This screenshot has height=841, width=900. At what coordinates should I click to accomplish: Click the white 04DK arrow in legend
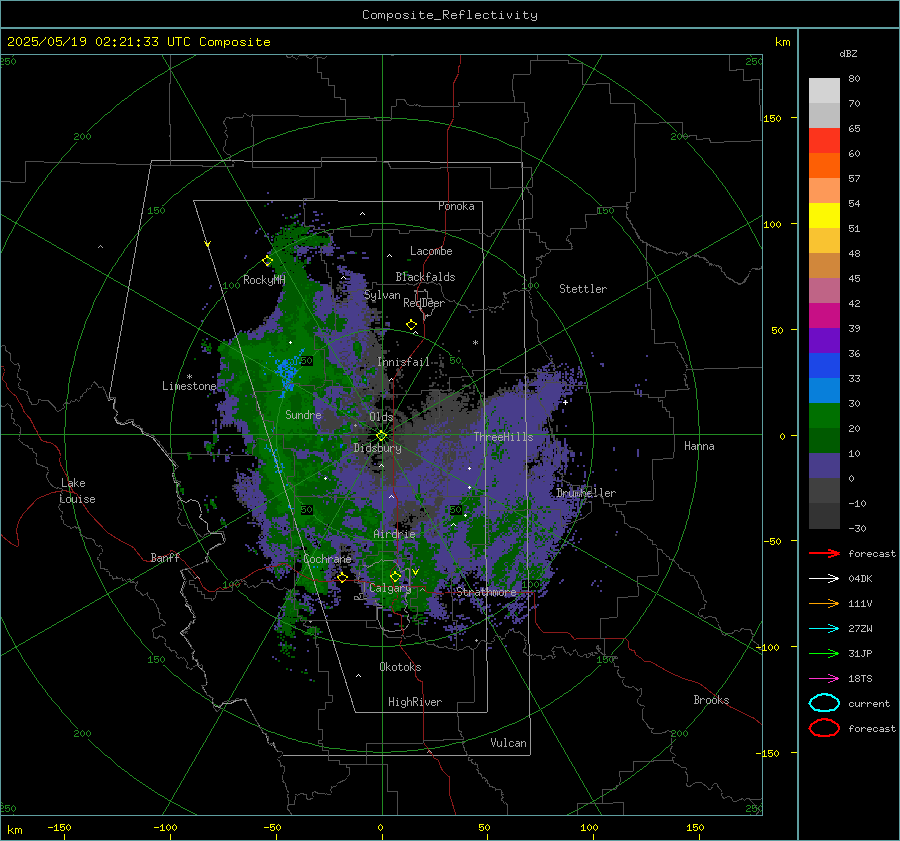pos(824,579)
